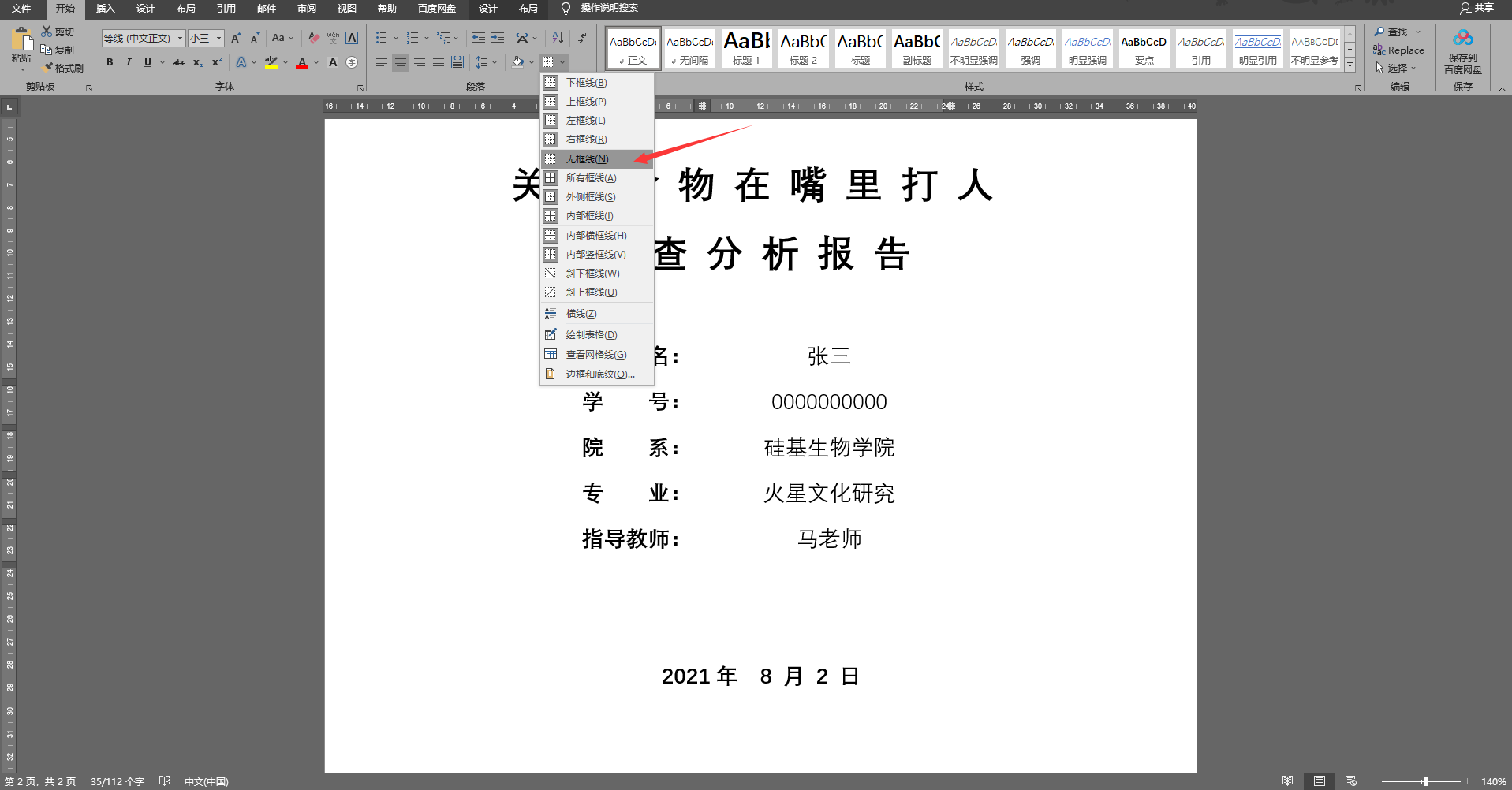Apply red font color

tap(302, 62)
